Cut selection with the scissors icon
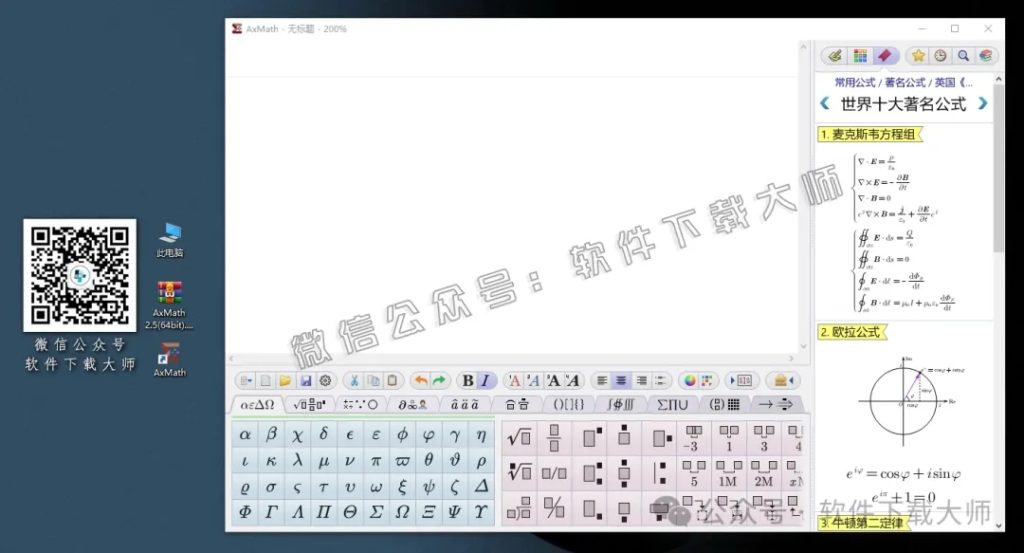Image resolution: width=1024 pixels, height=553 pixels. [354, 381]
